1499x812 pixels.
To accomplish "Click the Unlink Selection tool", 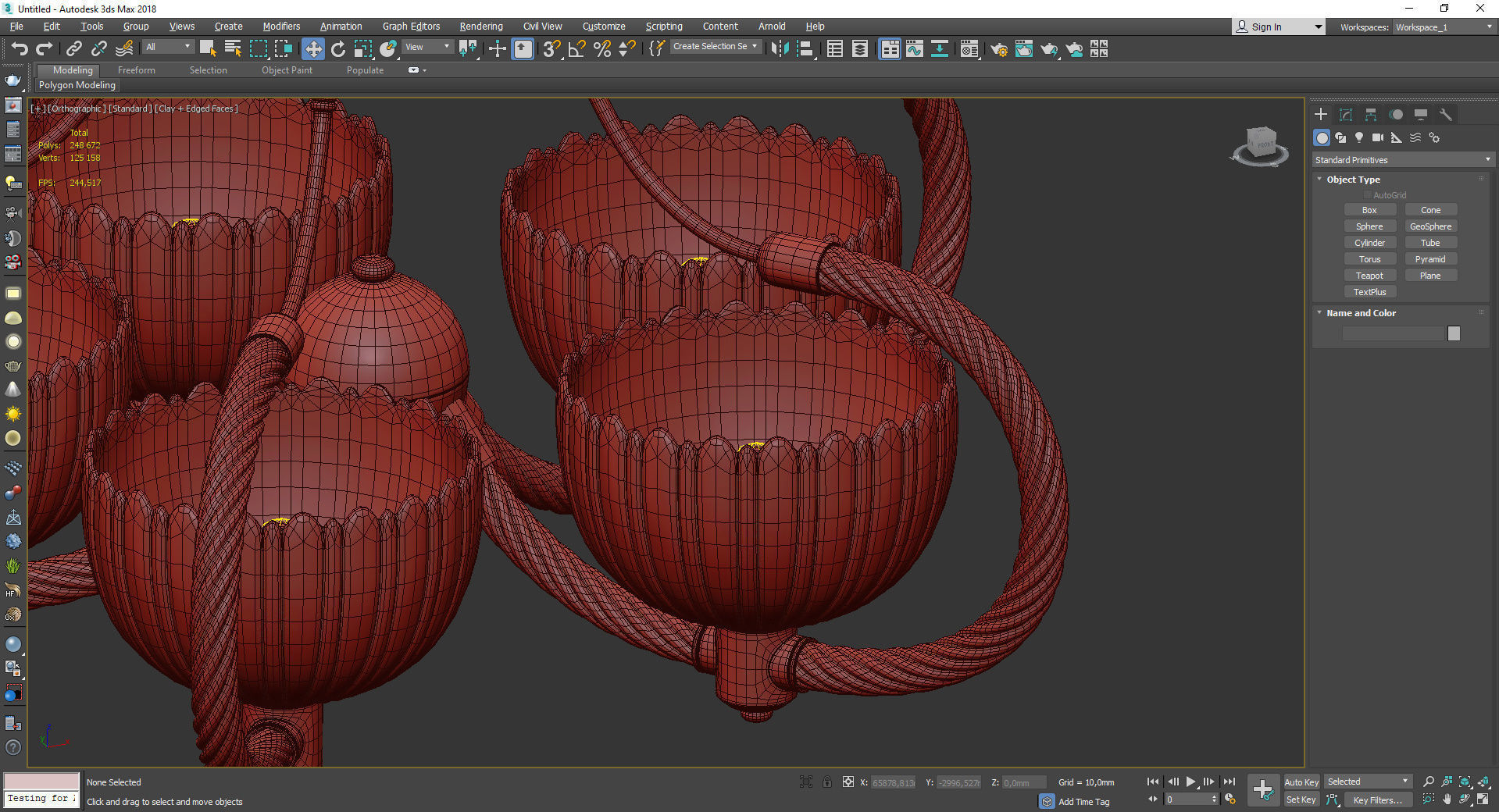I will (x=99, y=49).
